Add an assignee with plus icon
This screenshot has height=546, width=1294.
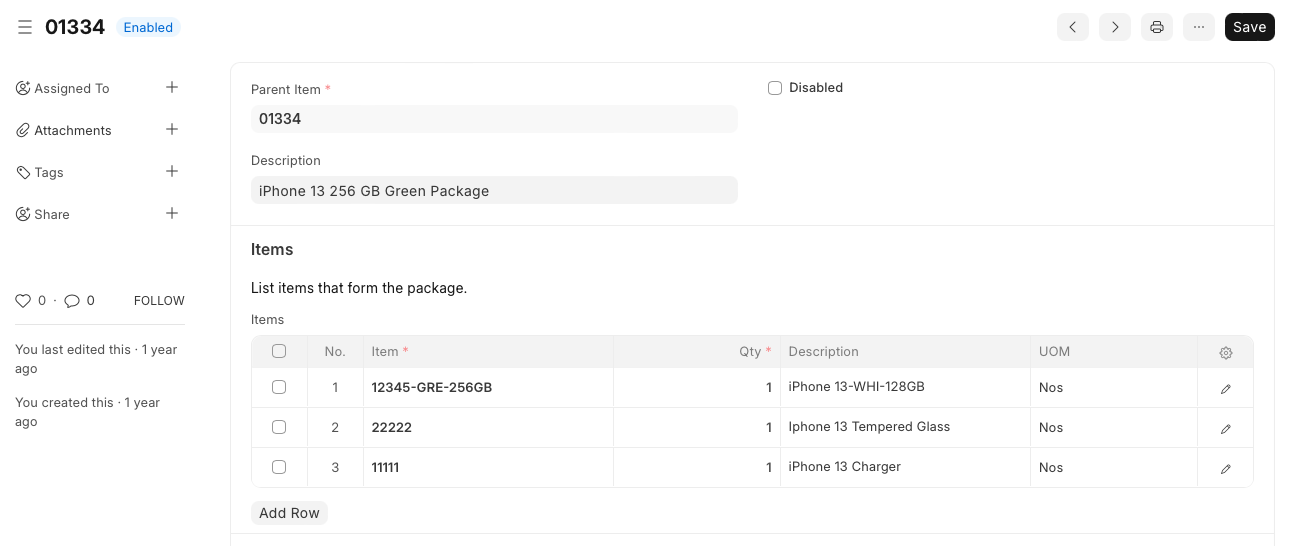click(172, 88)
